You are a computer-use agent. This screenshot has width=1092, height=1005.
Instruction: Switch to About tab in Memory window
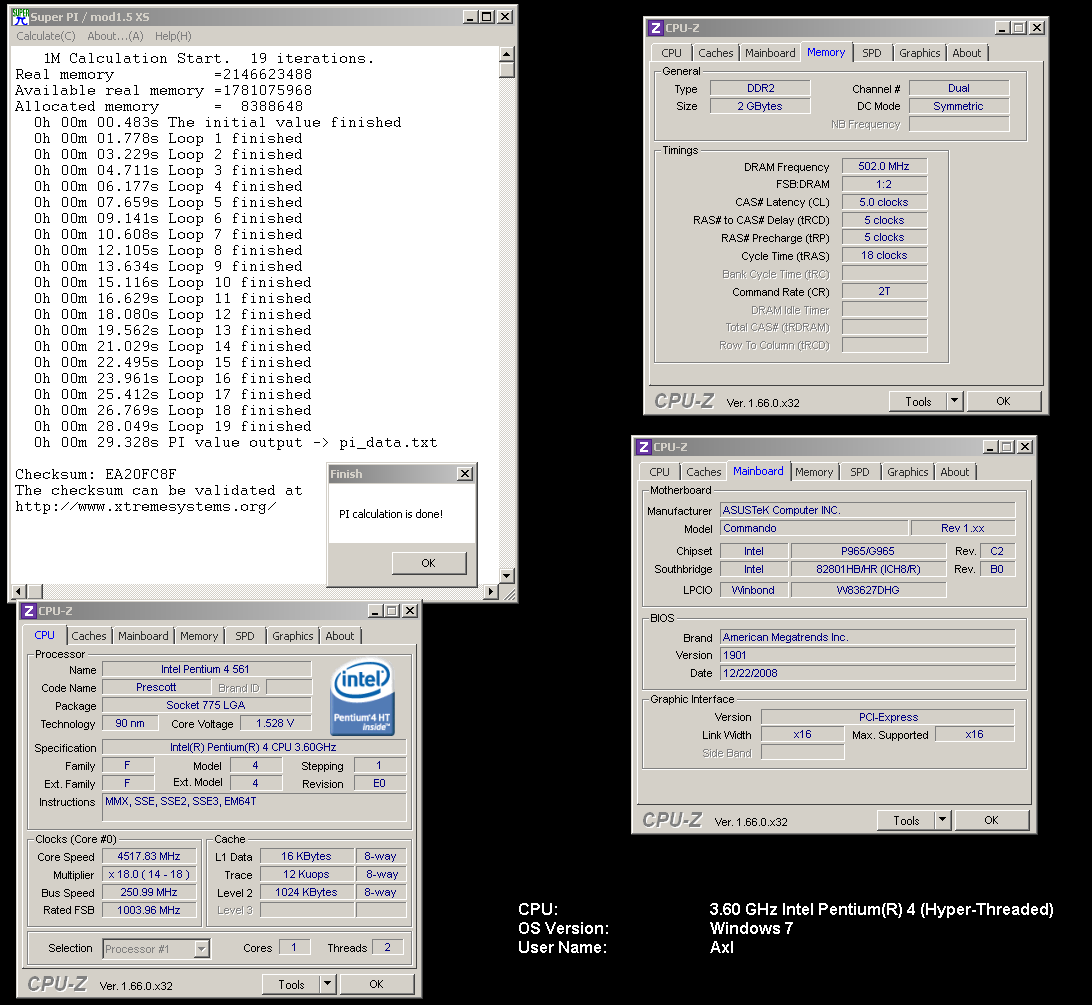click(x=967, y=53)
